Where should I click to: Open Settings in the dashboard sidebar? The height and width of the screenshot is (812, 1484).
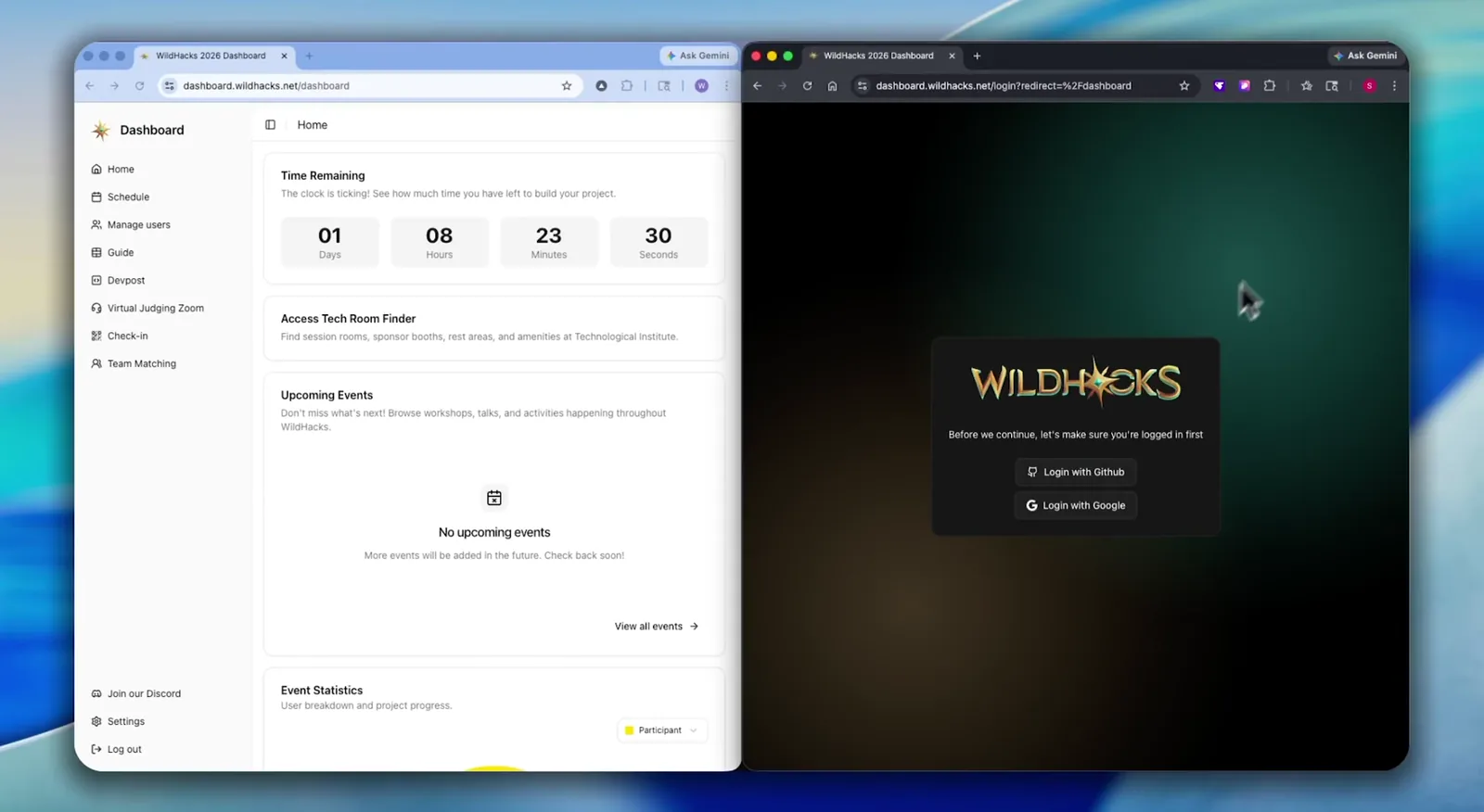118,721
